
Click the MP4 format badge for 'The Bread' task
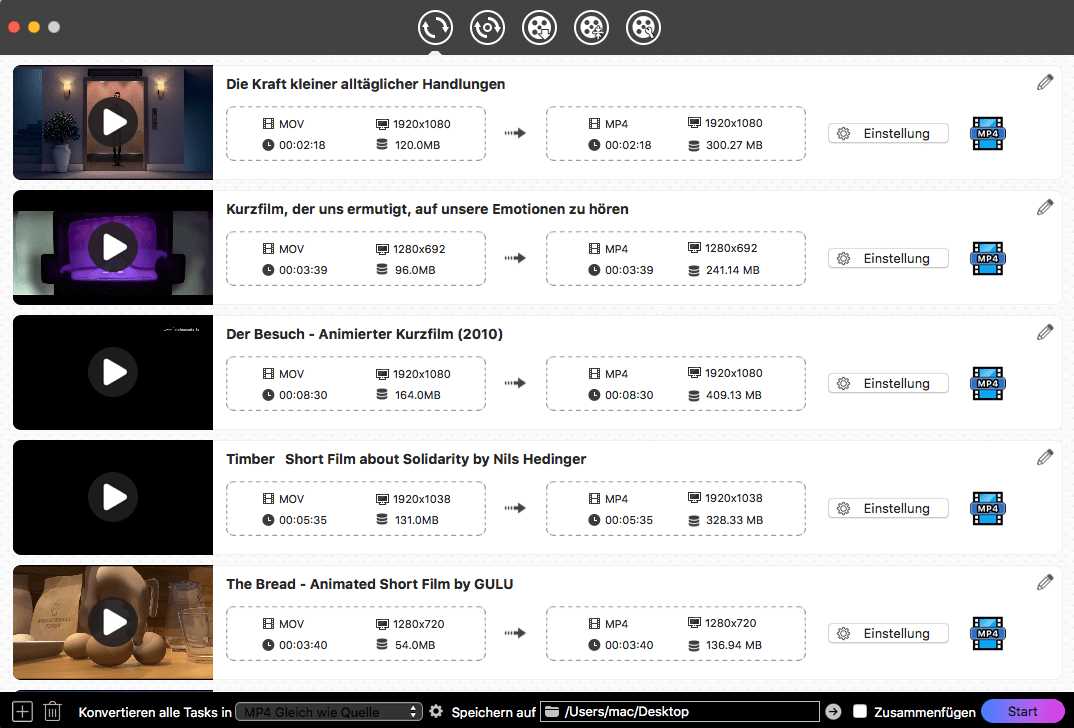pos(987,633)
